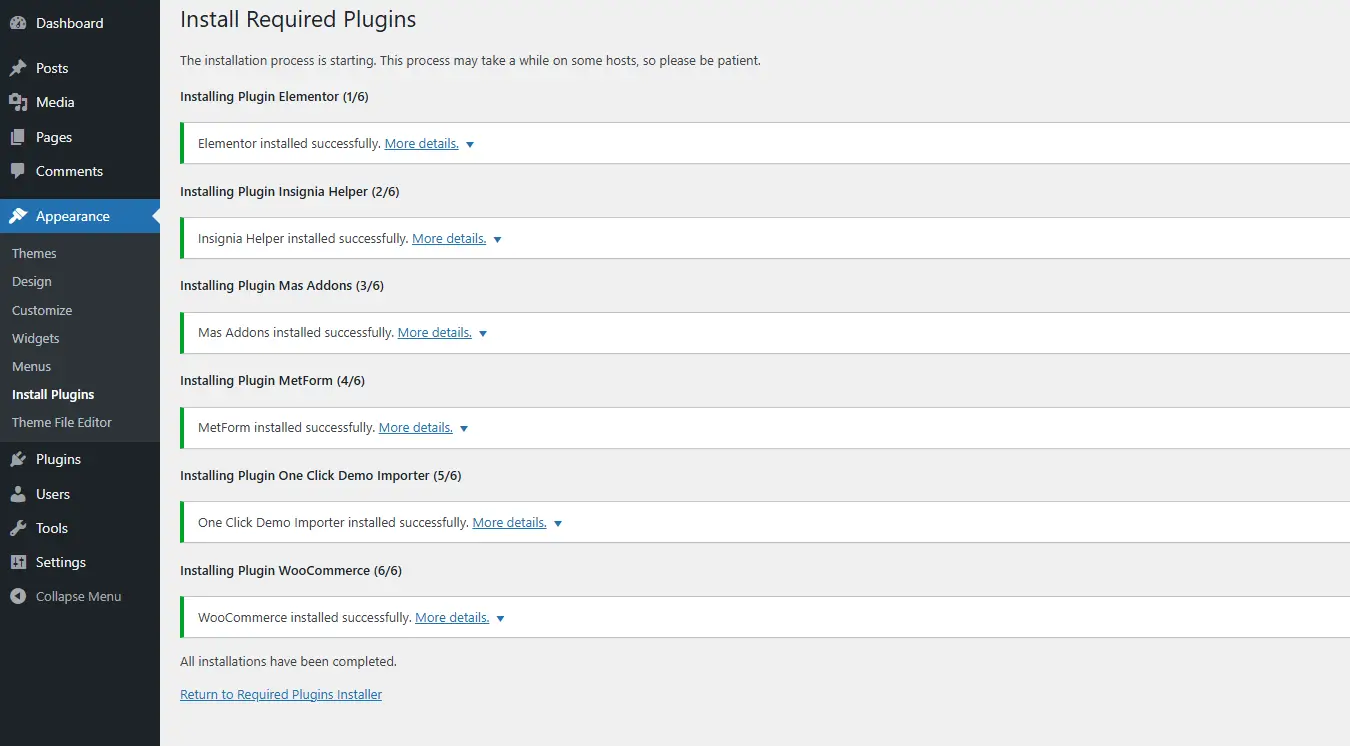The image size is (1350, 746).
Task: Click the Comments bubble icon
Action: [x=18, y=171]
